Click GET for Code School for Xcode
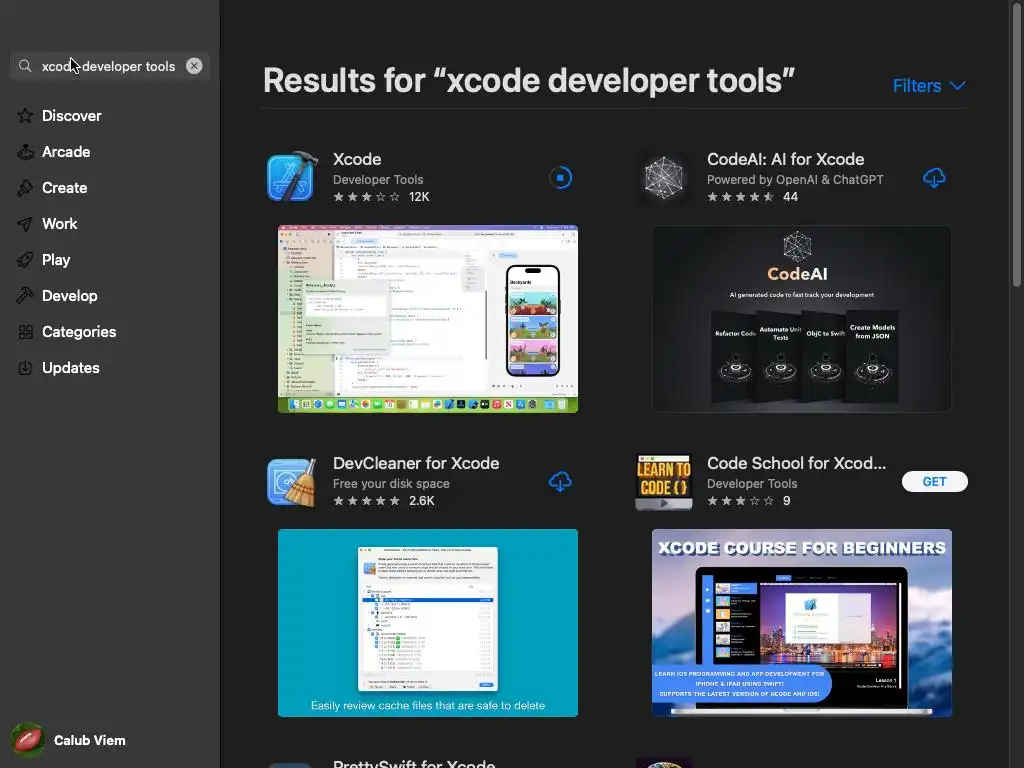This screenshot has width=1024, height=768. click(935, 481)
